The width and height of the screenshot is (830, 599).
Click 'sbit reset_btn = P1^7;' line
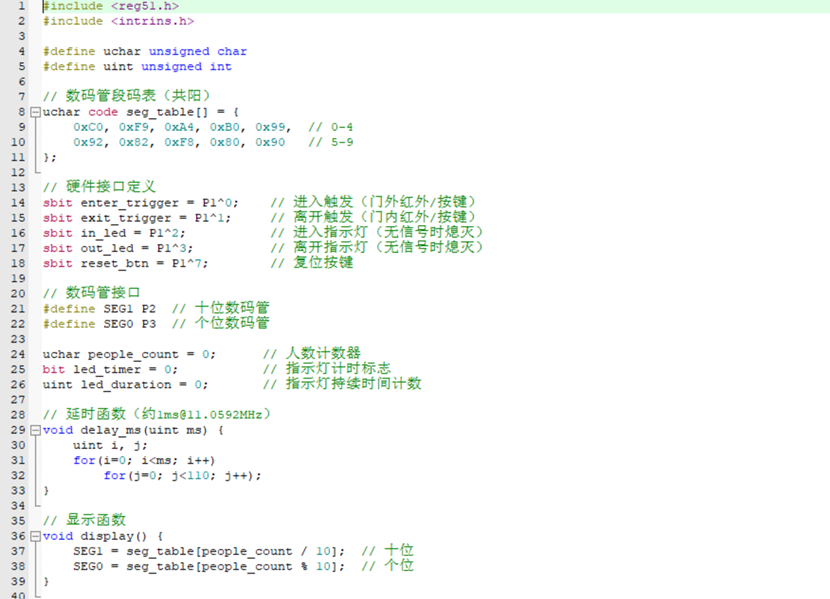pyautogui.click(x=125, y=264)
